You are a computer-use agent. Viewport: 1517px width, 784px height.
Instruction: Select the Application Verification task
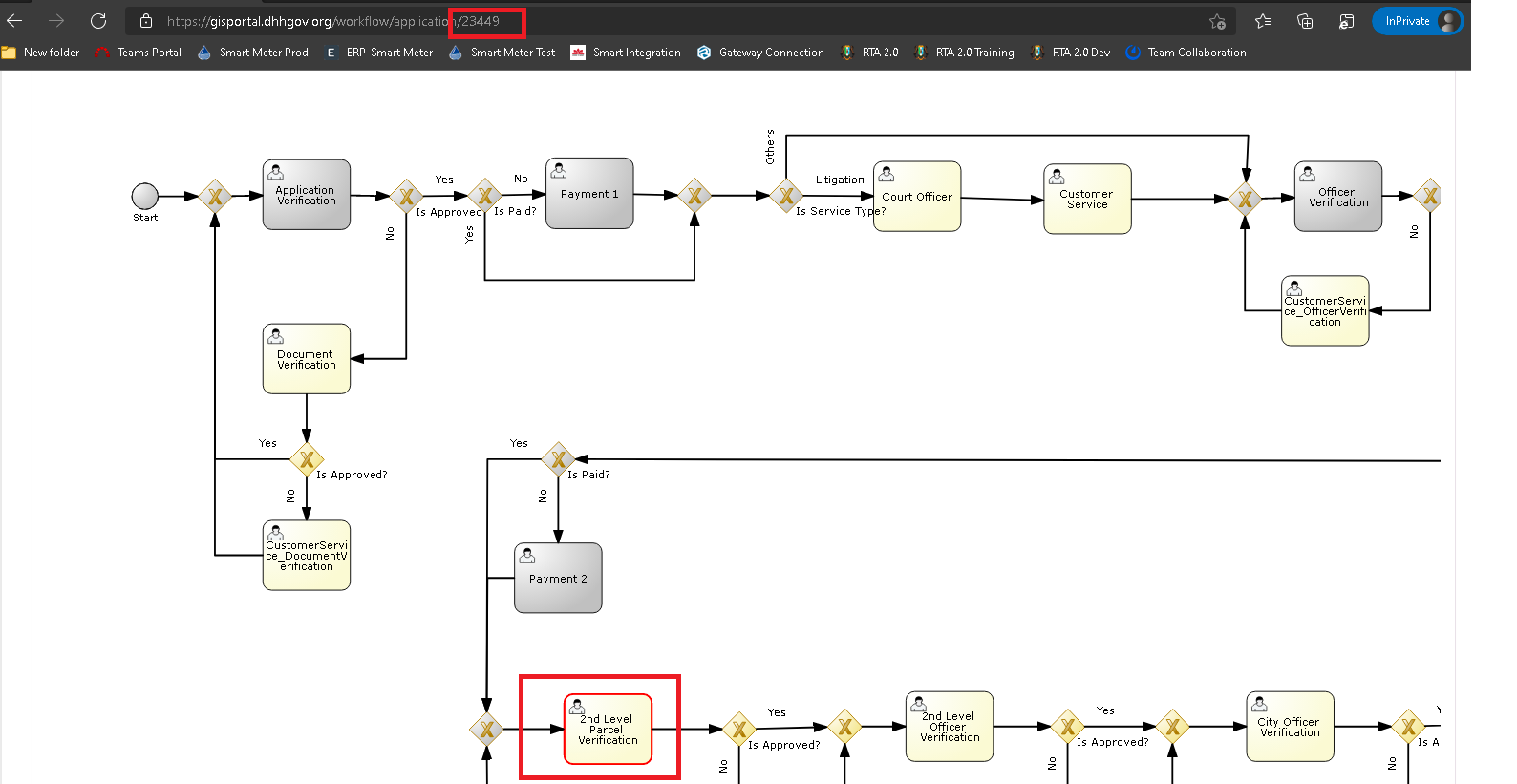click(x=307, y=195)
